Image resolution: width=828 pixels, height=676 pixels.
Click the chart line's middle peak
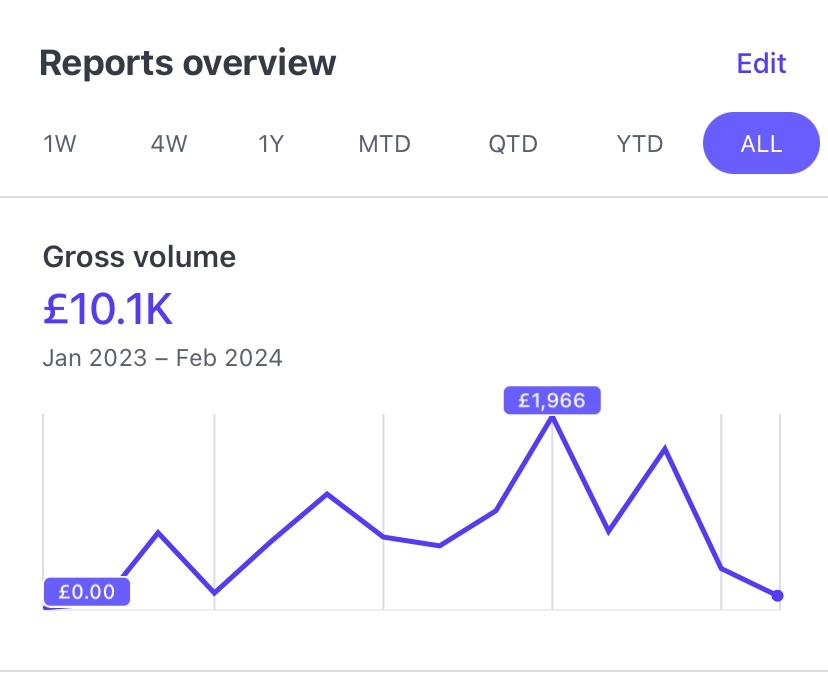pos(327,495)
